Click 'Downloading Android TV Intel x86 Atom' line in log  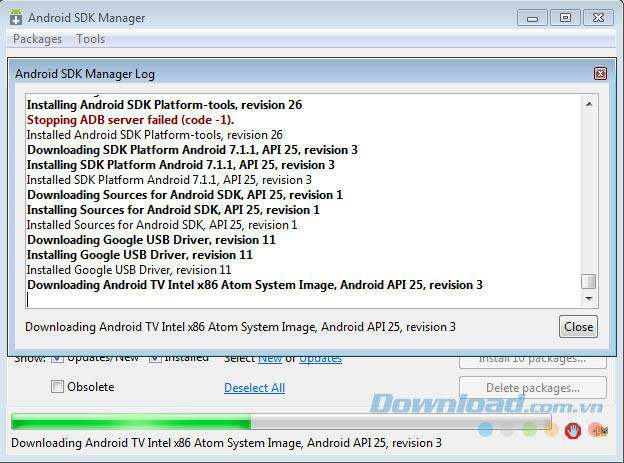coord(255,285)
